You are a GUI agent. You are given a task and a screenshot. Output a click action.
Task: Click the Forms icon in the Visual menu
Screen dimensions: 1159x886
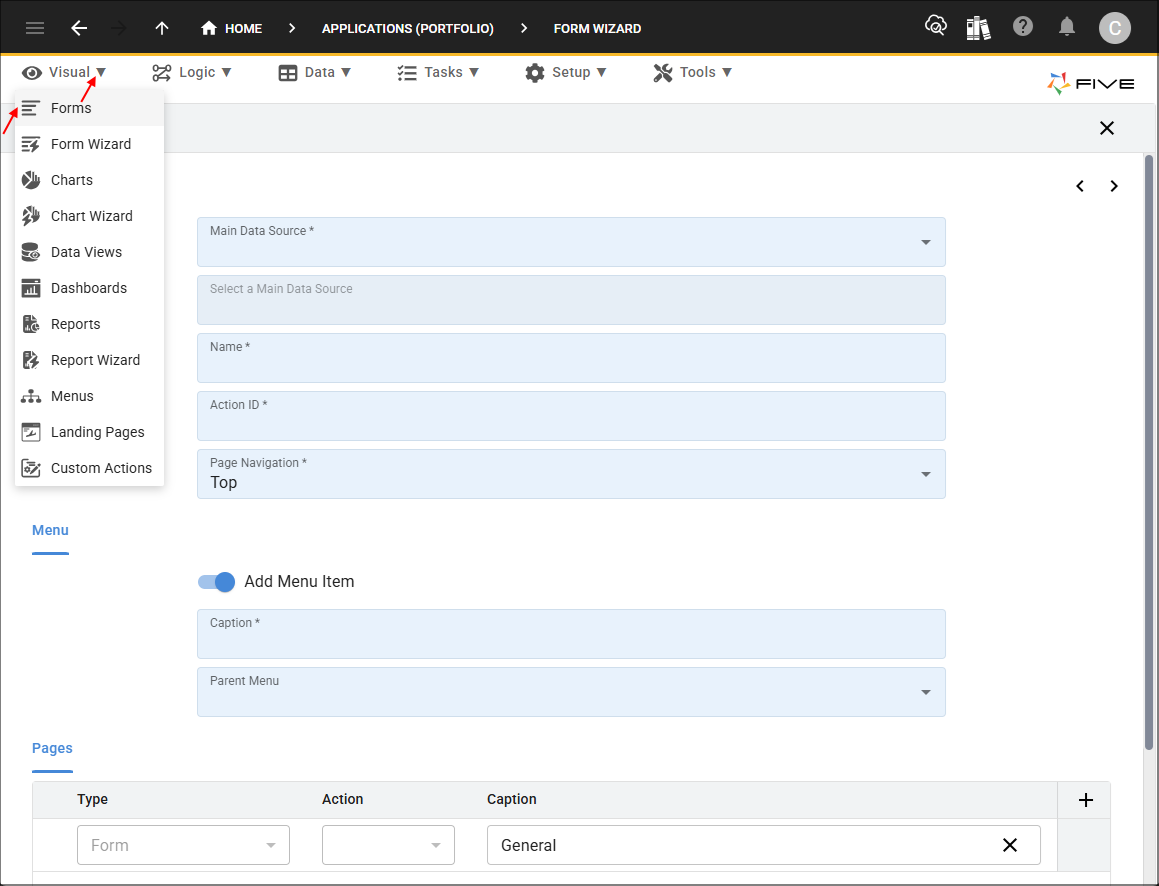click(x=30, y=108)
